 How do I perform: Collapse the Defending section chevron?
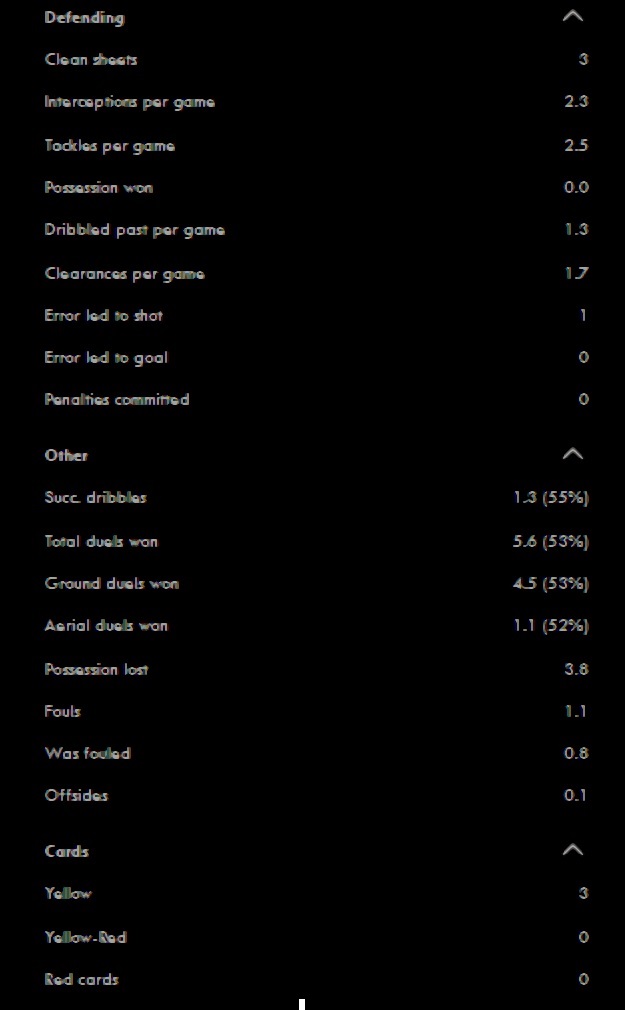click(x=573, y=17)
